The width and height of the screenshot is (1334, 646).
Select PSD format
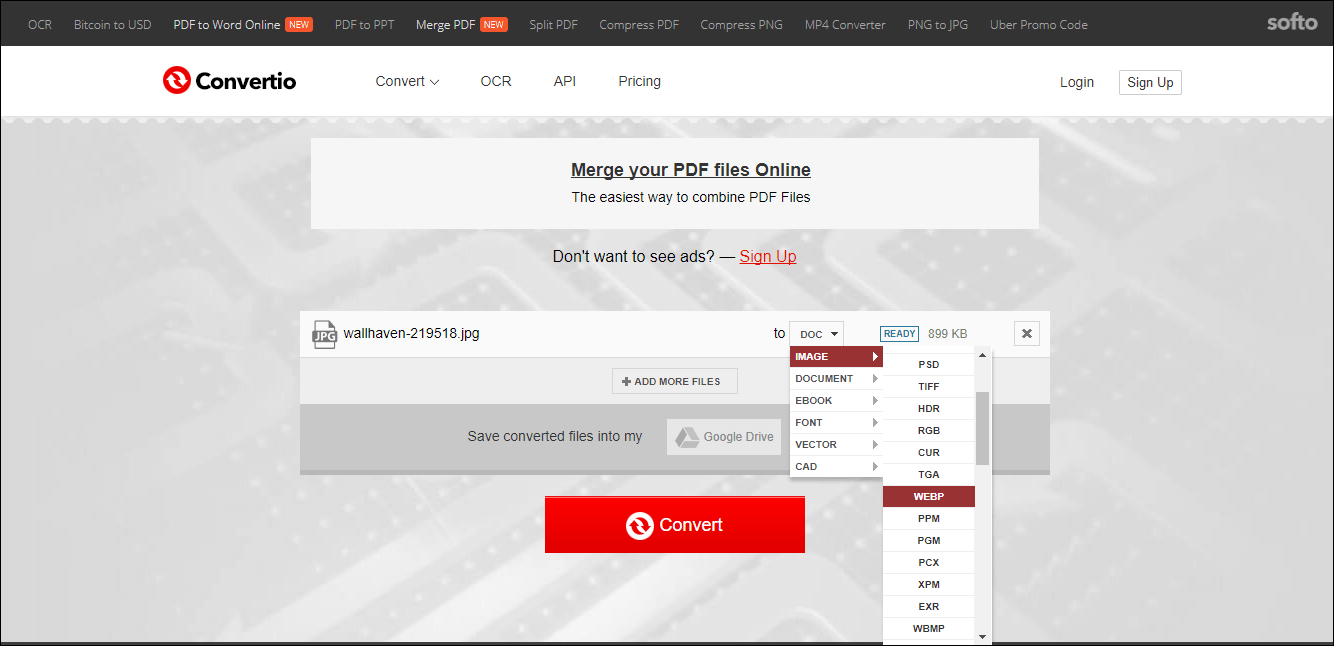coord(928,365)
